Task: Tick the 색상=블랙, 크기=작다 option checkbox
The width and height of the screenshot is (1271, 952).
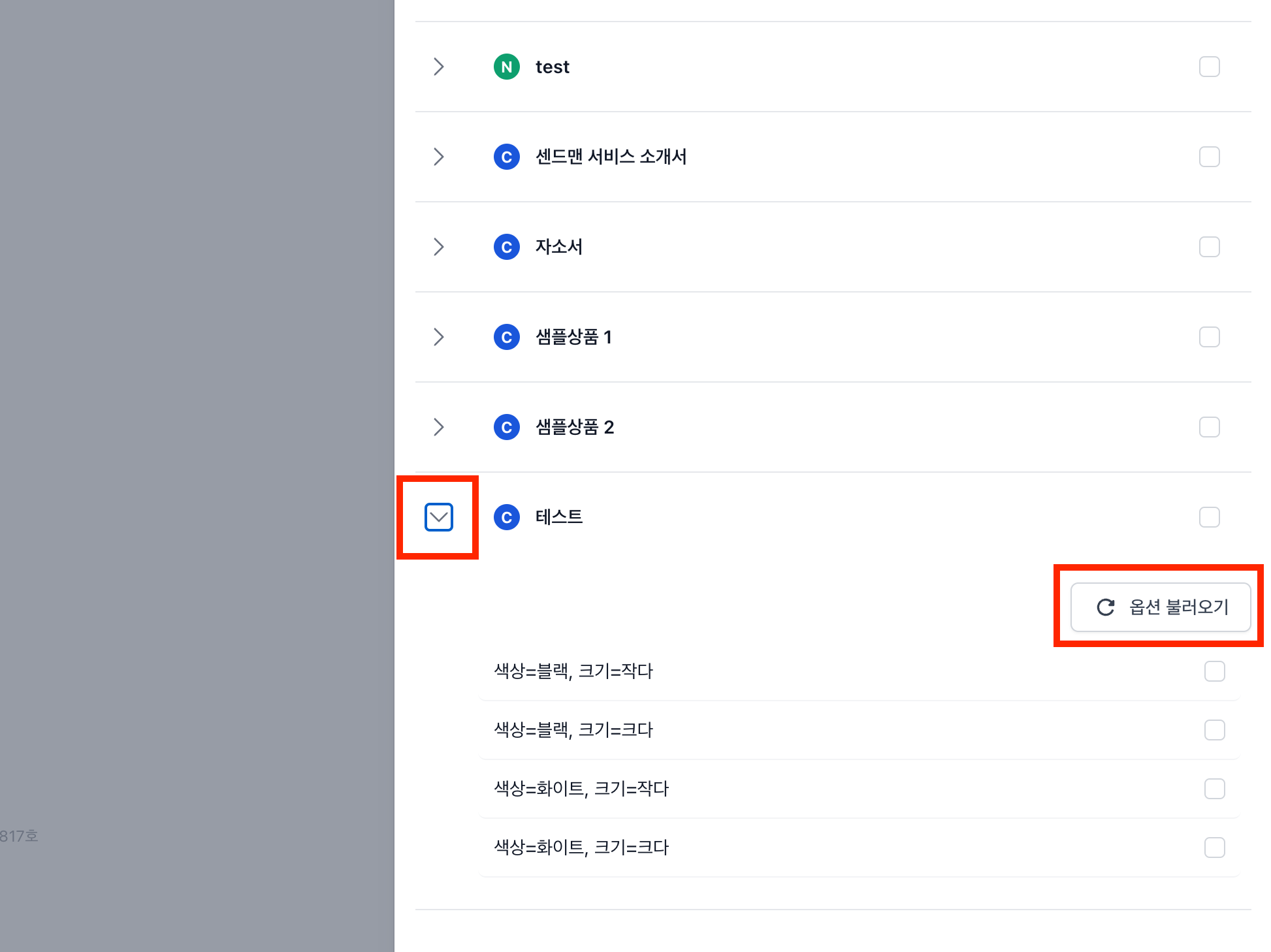Action: tap(1214, 671)
